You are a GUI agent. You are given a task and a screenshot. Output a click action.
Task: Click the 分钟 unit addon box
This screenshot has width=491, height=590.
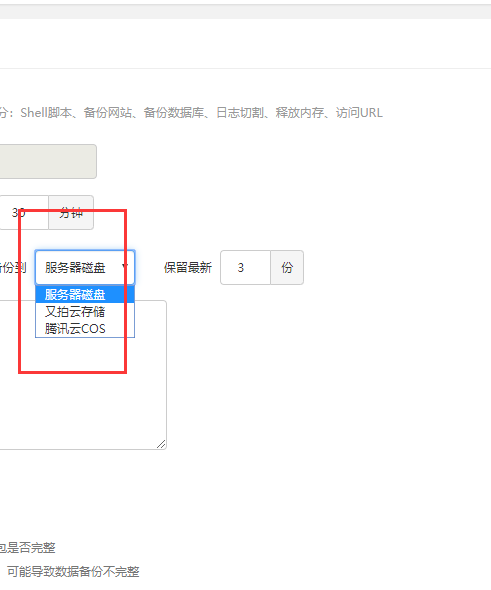point(71,213)
